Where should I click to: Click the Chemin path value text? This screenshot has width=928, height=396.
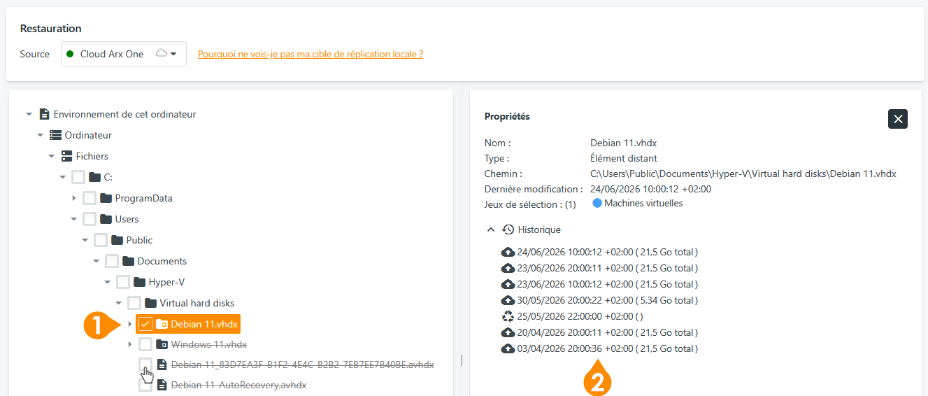(x=744, y=174)
